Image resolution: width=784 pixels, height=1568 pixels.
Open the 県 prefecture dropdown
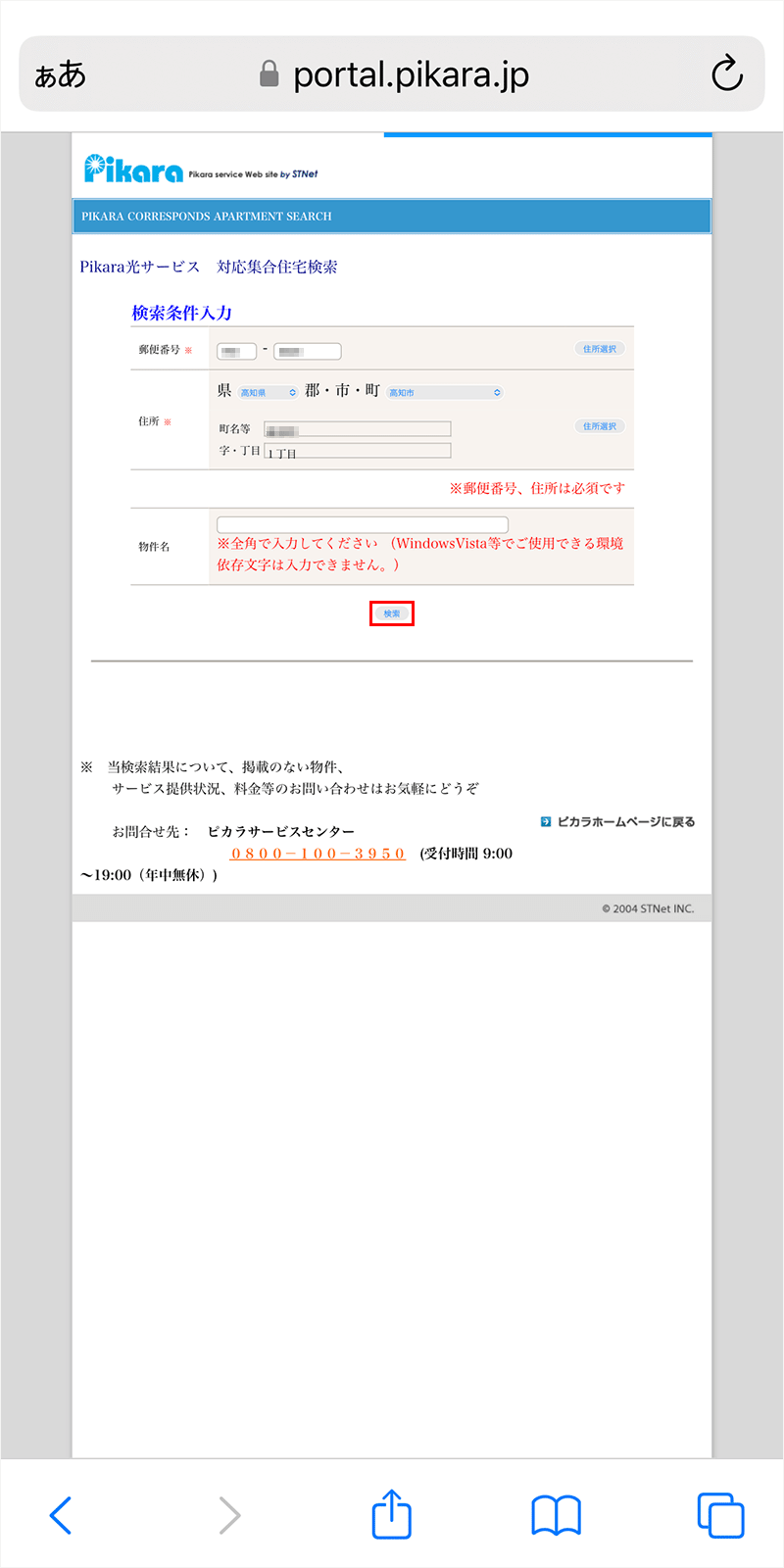269,392
